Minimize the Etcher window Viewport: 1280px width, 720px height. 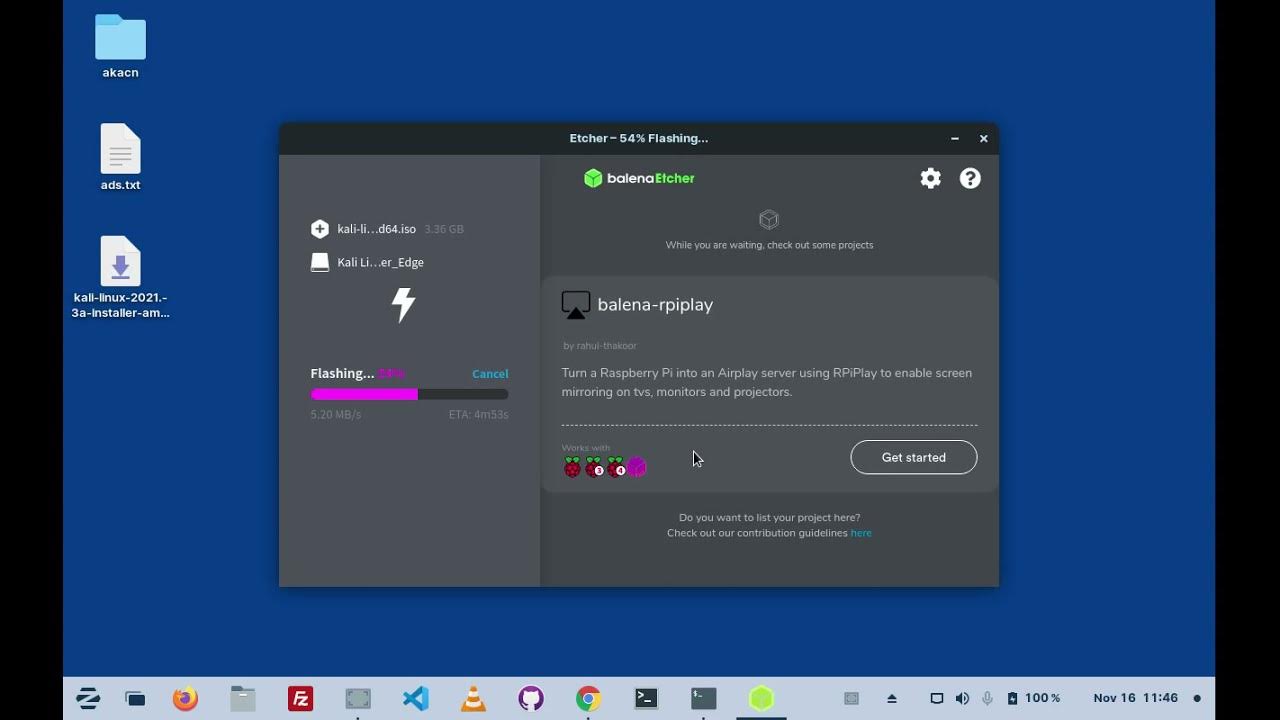(x=955, y=139)
